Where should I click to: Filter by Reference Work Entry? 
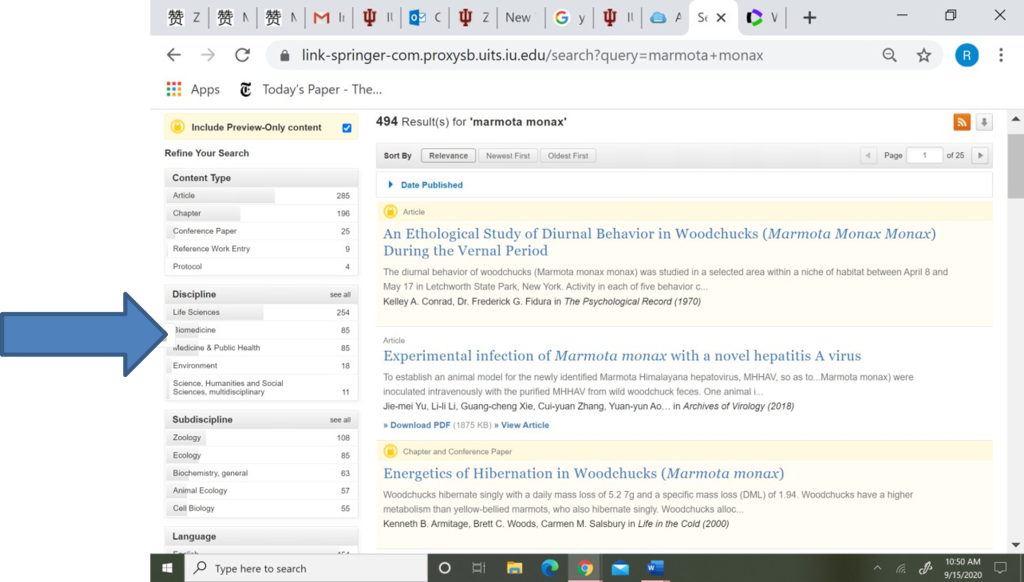[x=261, y=248]
